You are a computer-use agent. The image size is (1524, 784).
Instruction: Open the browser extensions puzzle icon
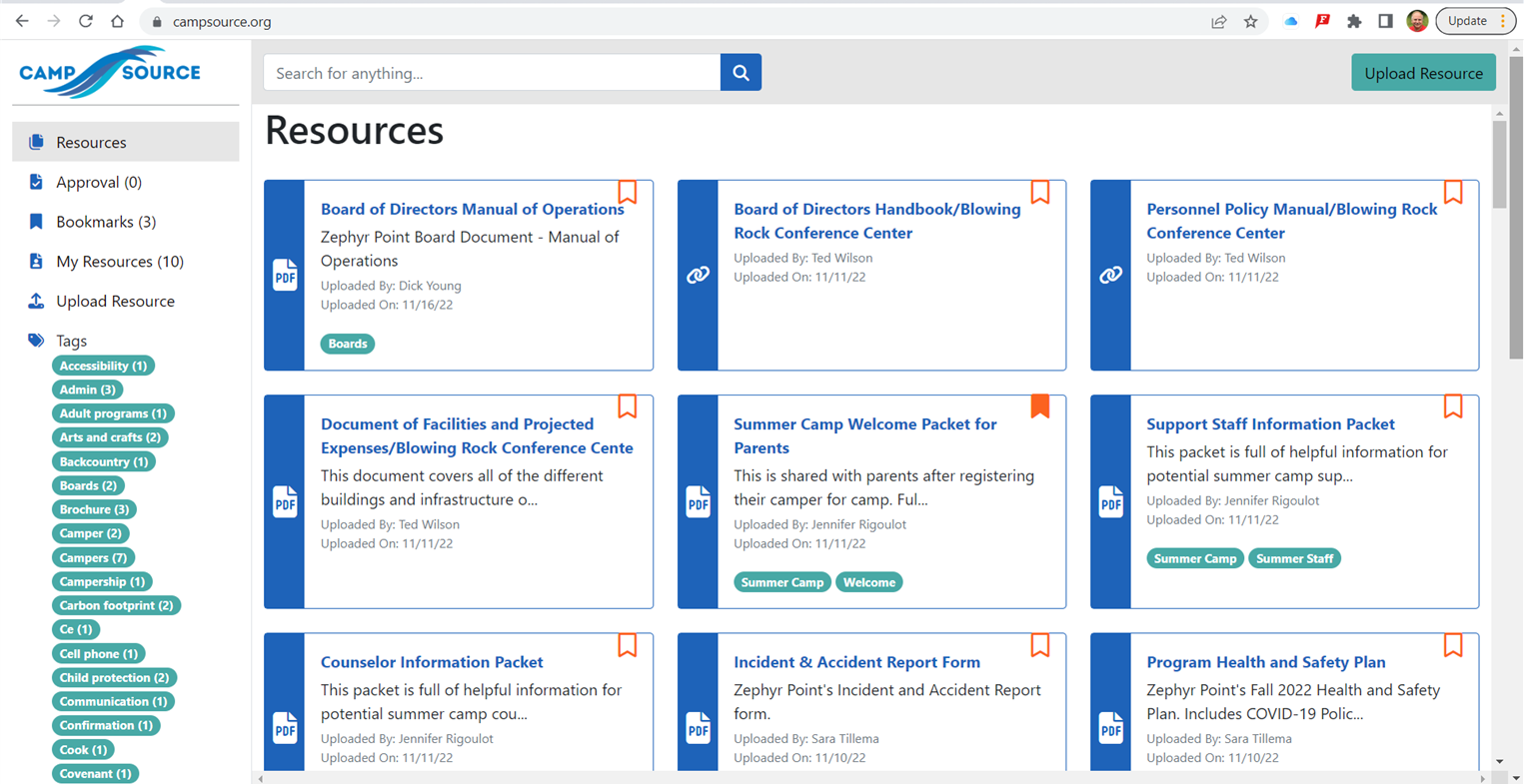pos(1353,21)
